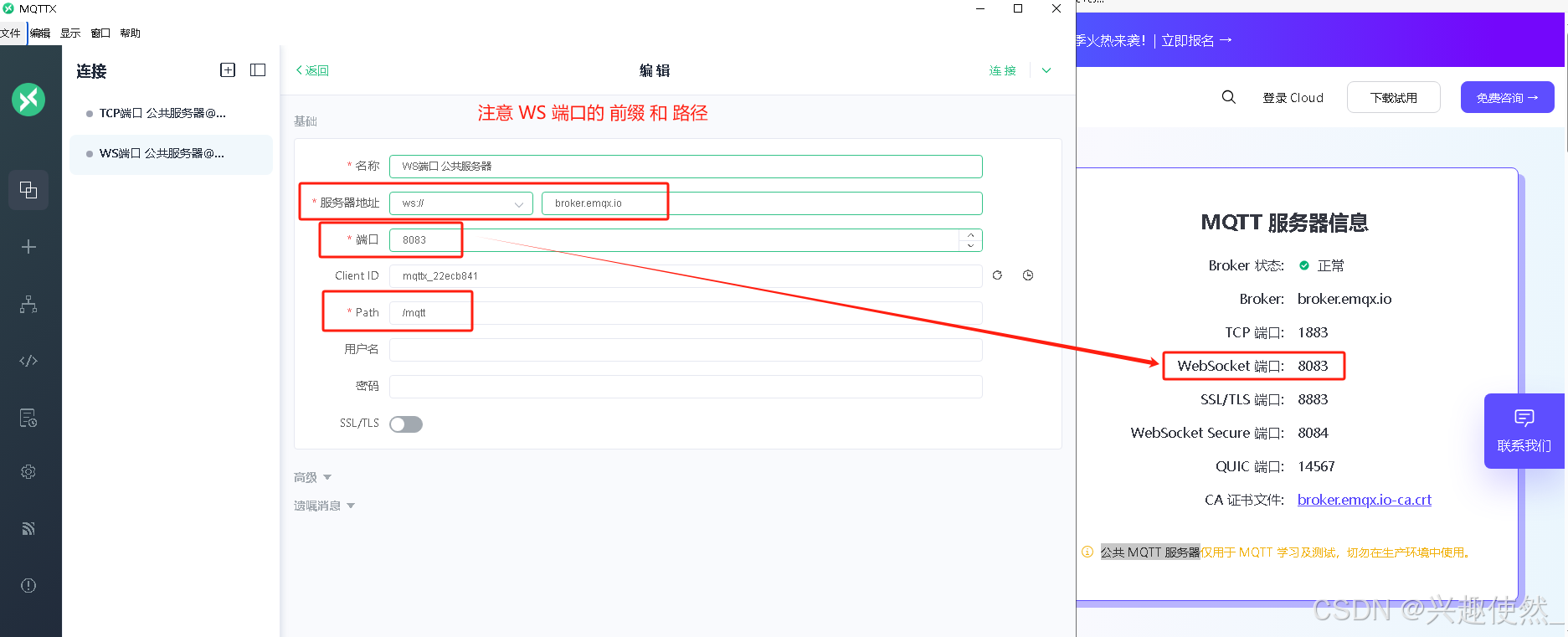This screenshot has height=637, width=1568.
Task: Click the 名称 input field
Action: pos(686,167)
